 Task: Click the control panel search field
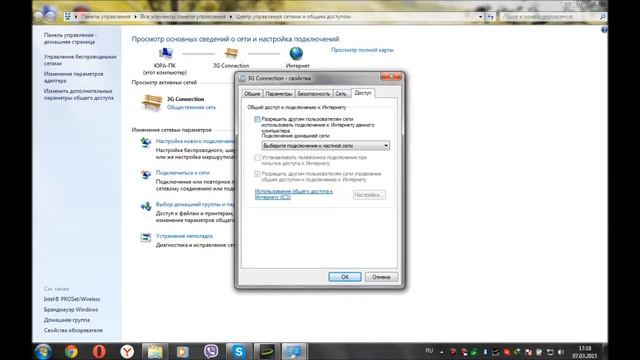[549, 17]
